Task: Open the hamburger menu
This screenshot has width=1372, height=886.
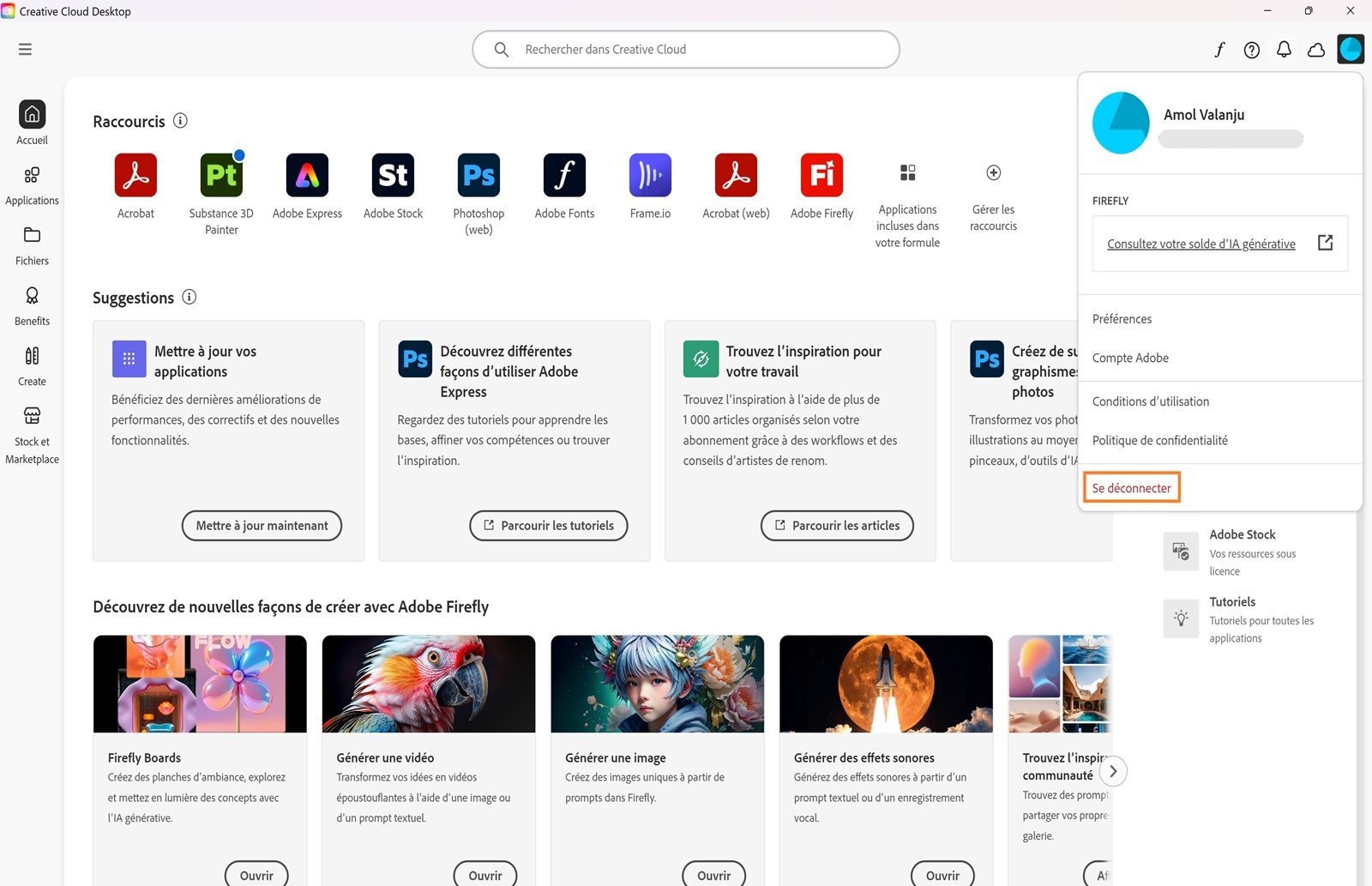Action: click(25, 49)
